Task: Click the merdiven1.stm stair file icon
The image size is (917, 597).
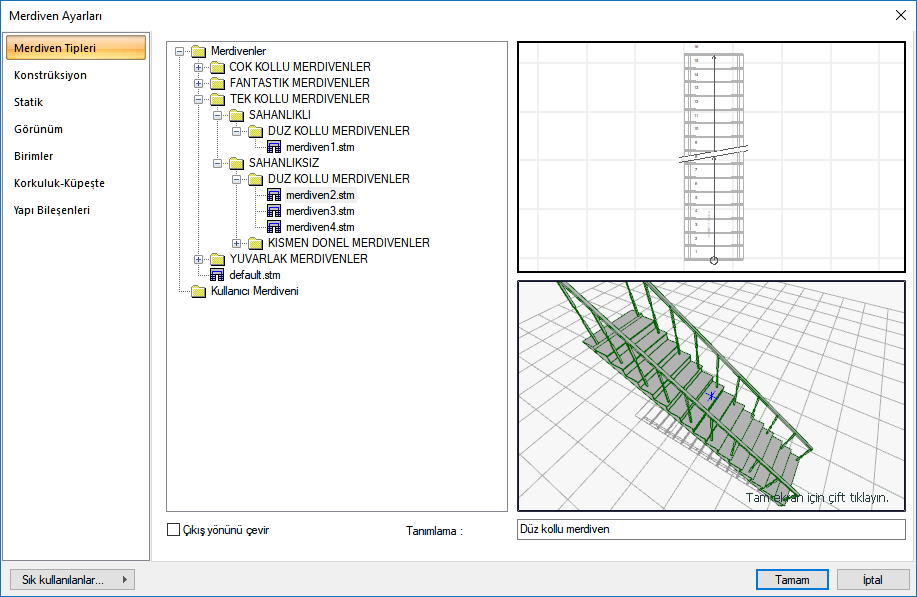Action: tap(274, 147)
